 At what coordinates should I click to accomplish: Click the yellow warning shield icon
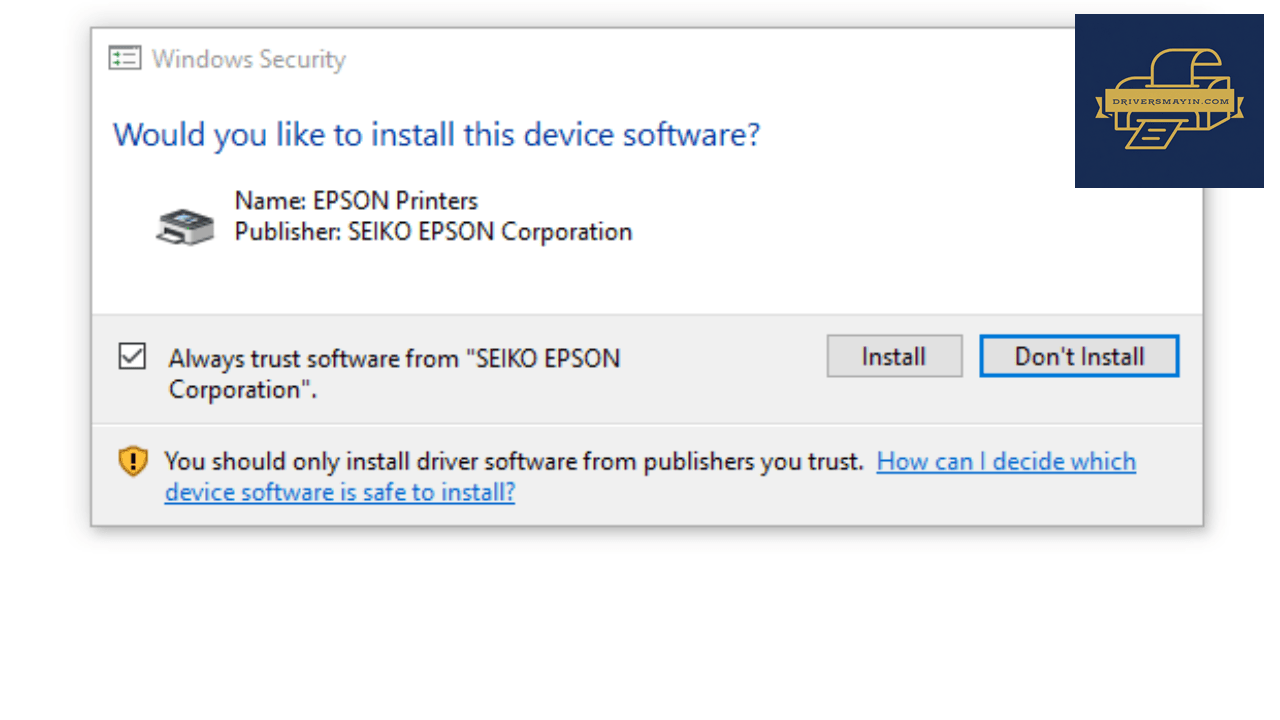[133, 461]
